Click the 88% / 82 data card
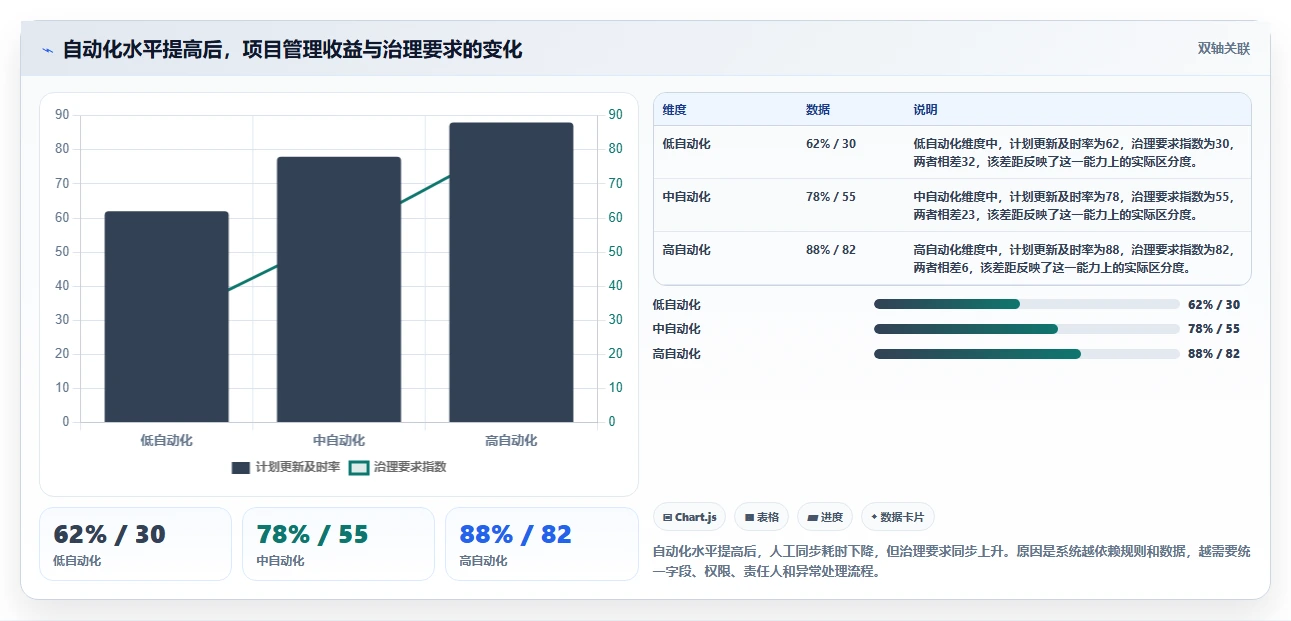Viewport: 1291px width, 621px height. (x=542, y=544)
